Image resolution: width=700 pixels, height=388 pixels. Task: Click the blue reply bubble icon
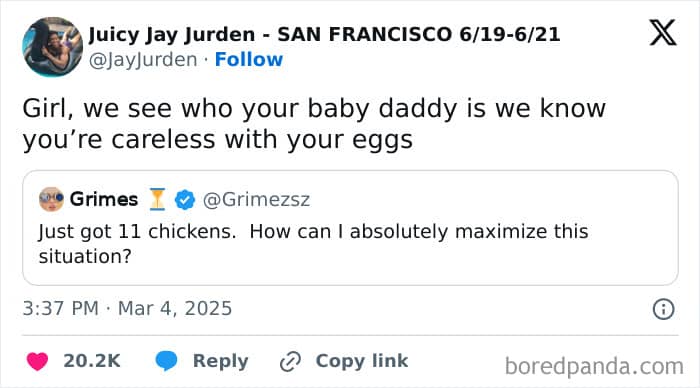coord(167,361)
